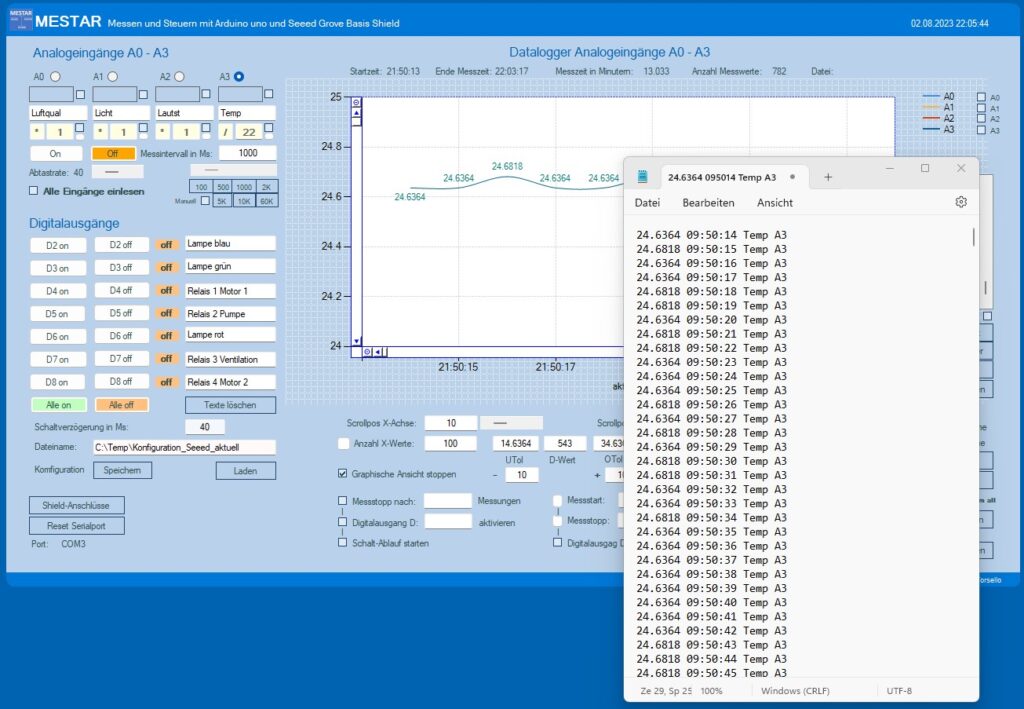Click chart Y-axis scroll up arrow
The image size is (1024, 709).
coord(356,113)
